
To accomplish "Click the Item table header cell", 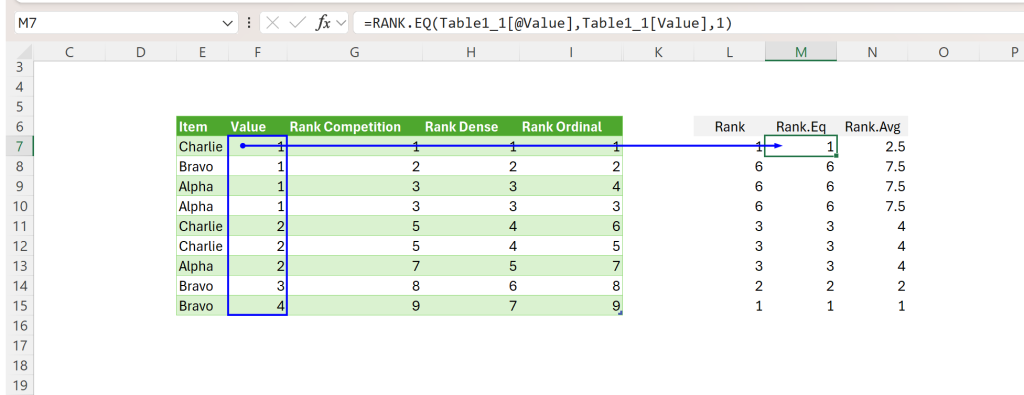I will (x=202, y=127).
